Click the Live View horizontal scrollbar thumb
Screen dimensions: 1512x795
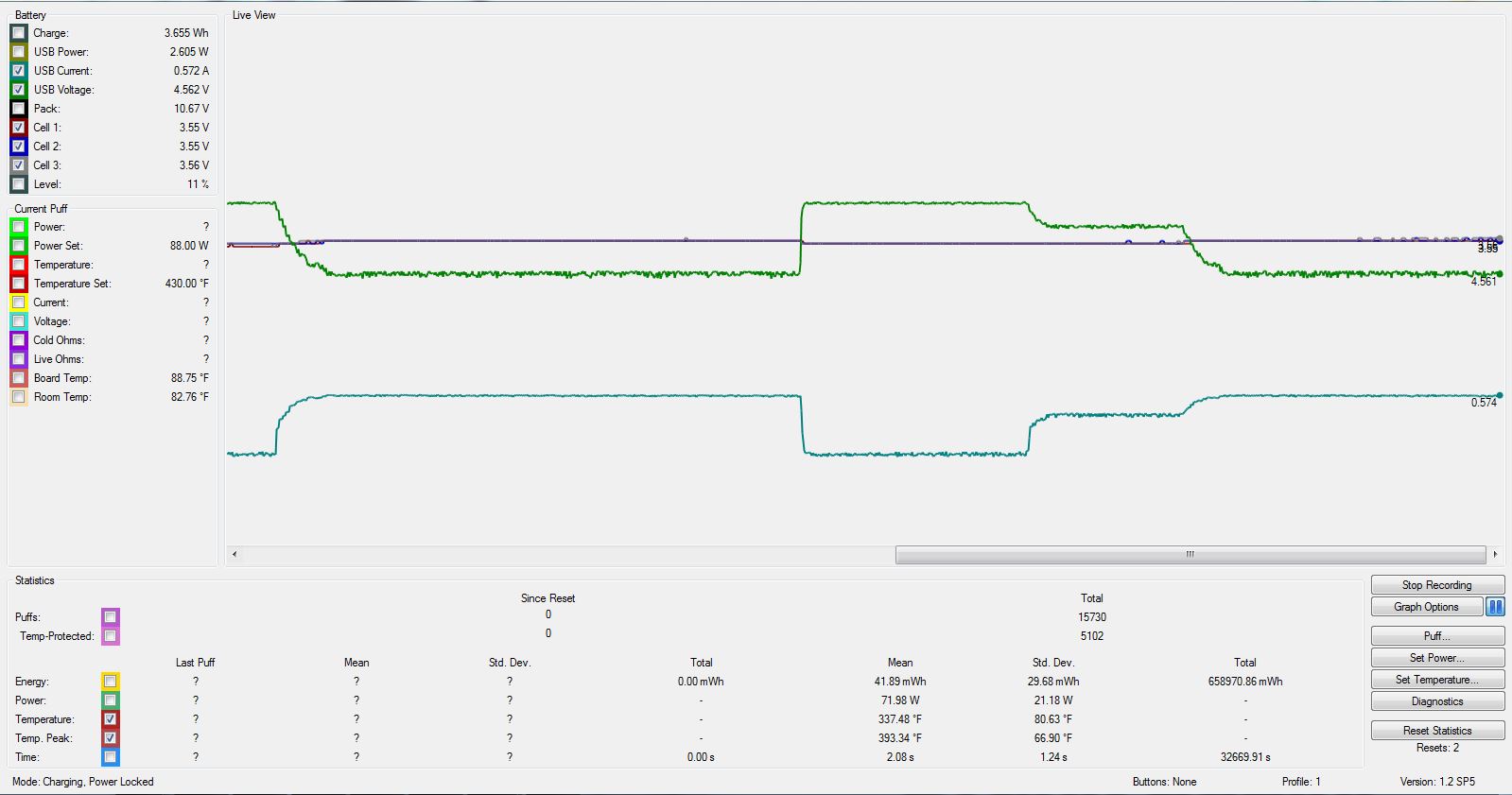[x=1190, y=554]
